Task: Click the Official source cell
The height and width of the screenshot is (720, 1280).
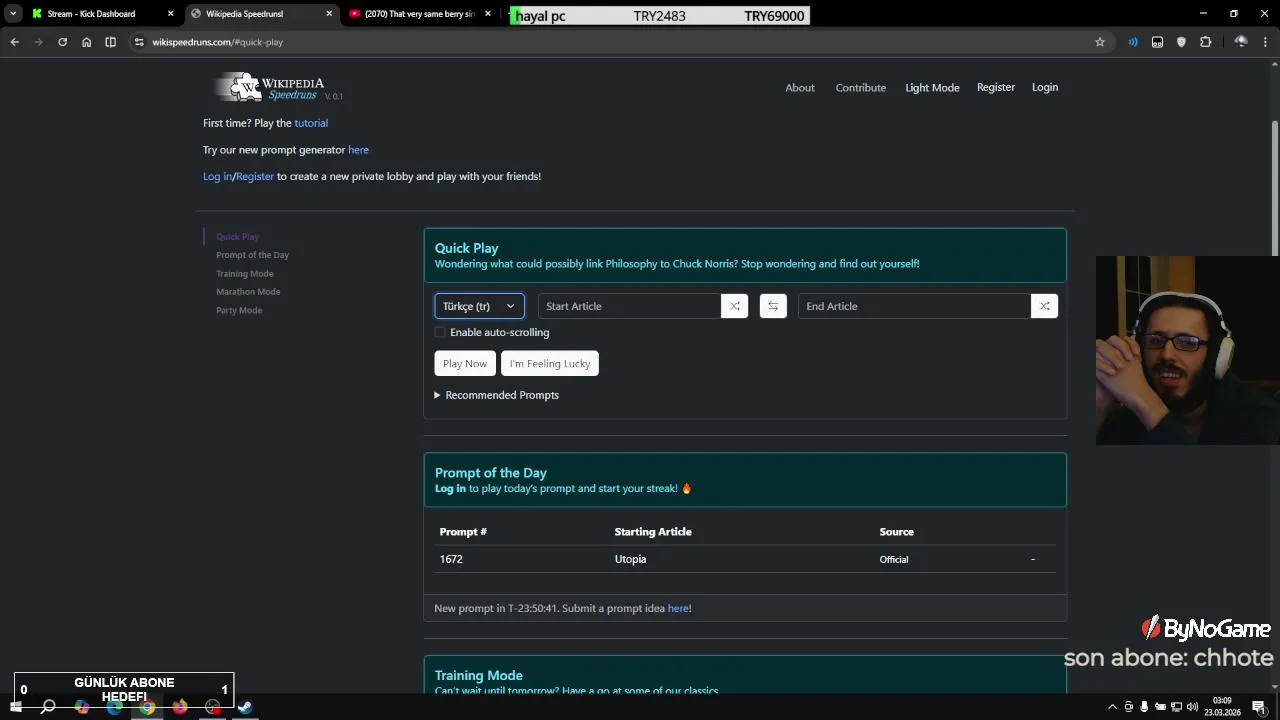Action: (894, 560)
